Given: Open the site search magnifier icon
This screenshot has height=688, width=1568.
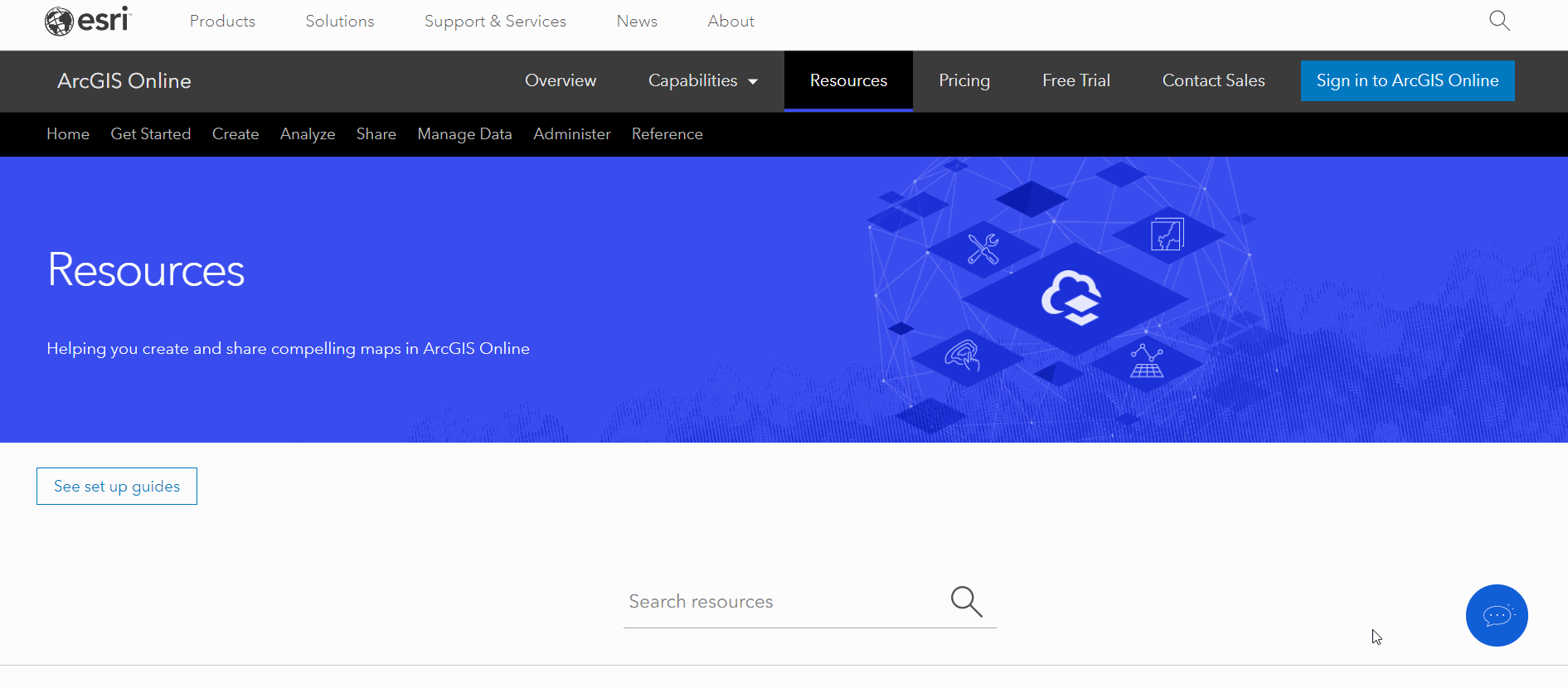Looking at the screenshot, I should pyautogui.click(x=1499, y=21).
